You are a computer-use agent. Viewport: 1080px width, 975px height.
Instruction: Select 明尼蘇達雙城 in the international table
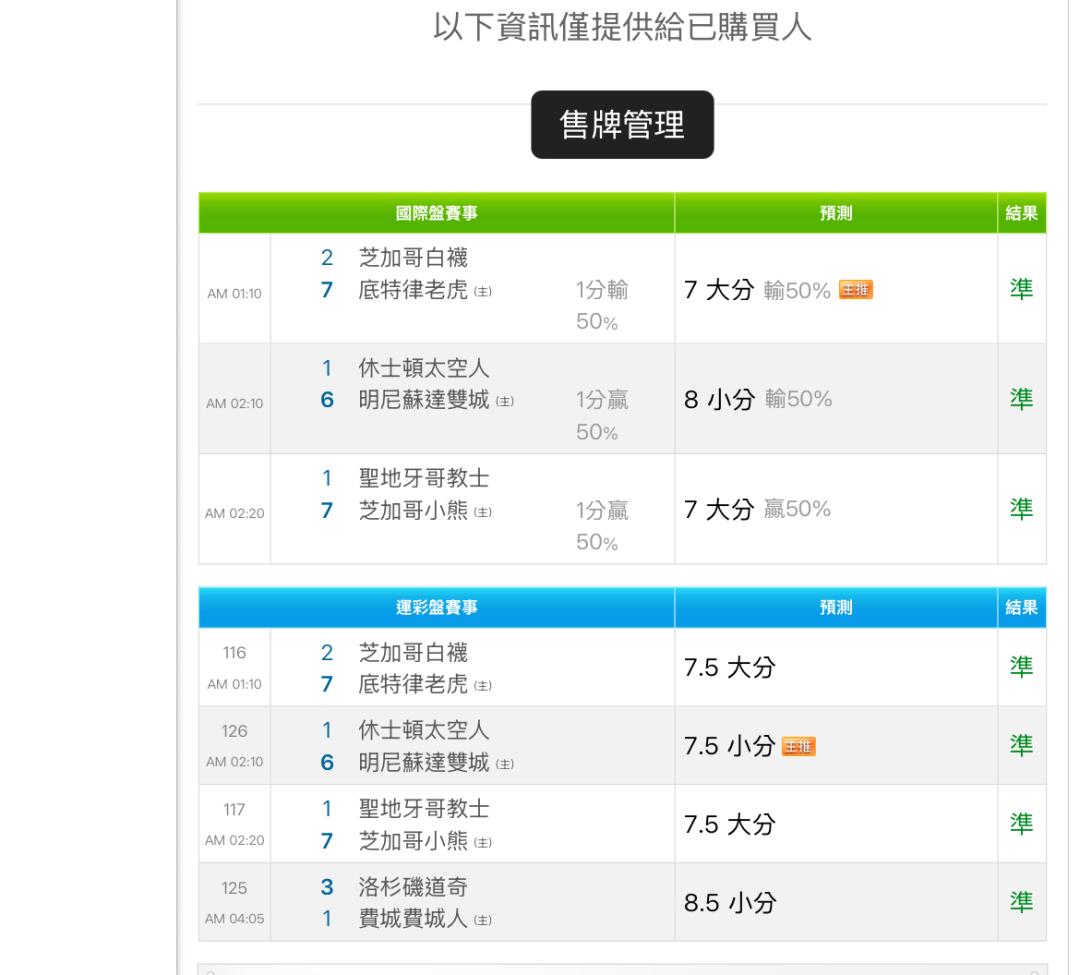pyautogui.click(x=424, y=399)
